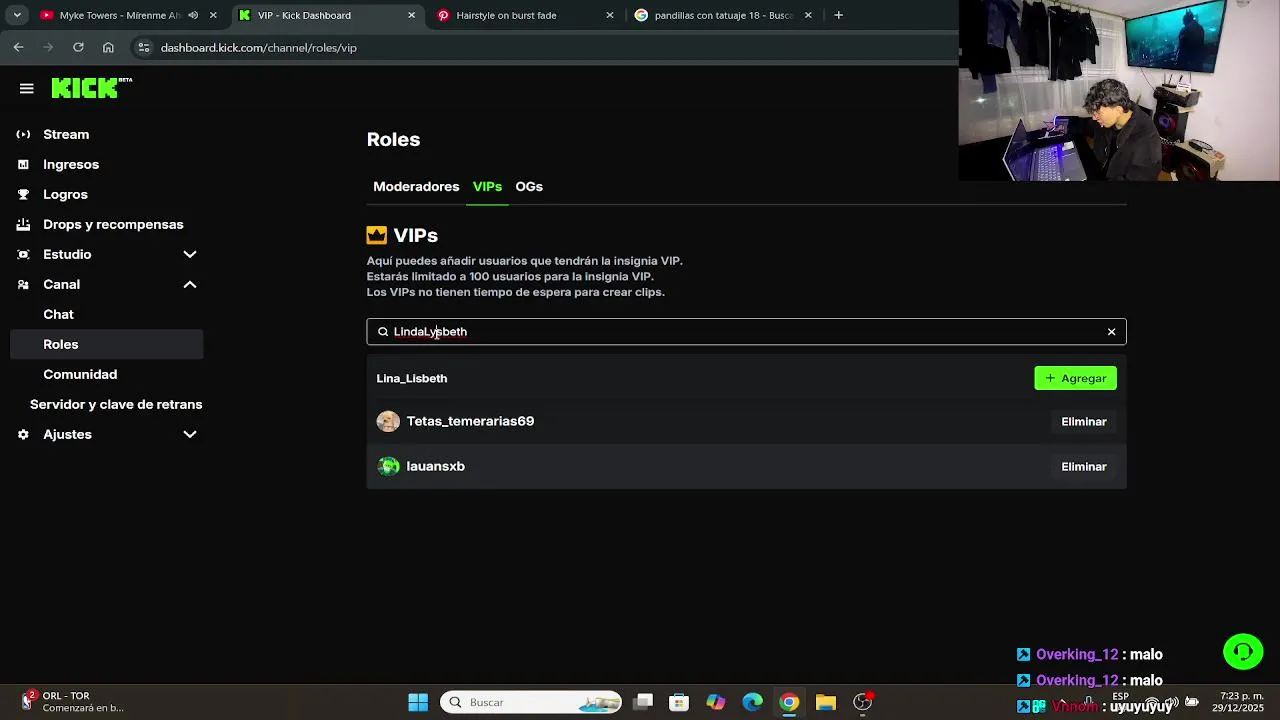
Task: Click the Tetas_temerarias69 avatar
Action: 388,422
